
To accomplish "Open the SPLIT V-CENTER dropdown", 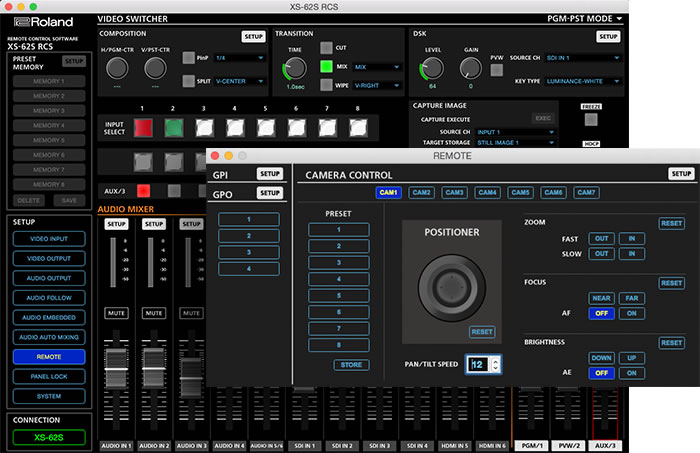I will click(x=240, y=81).
